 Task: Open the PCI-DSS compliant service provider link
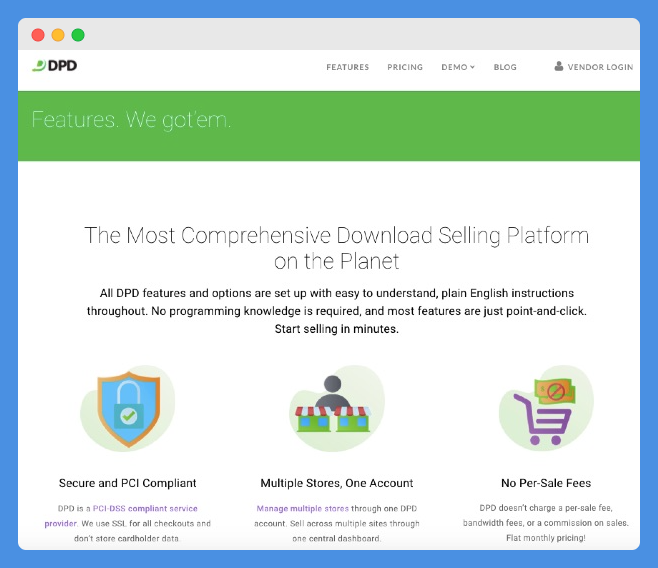(x=121, y=516)
